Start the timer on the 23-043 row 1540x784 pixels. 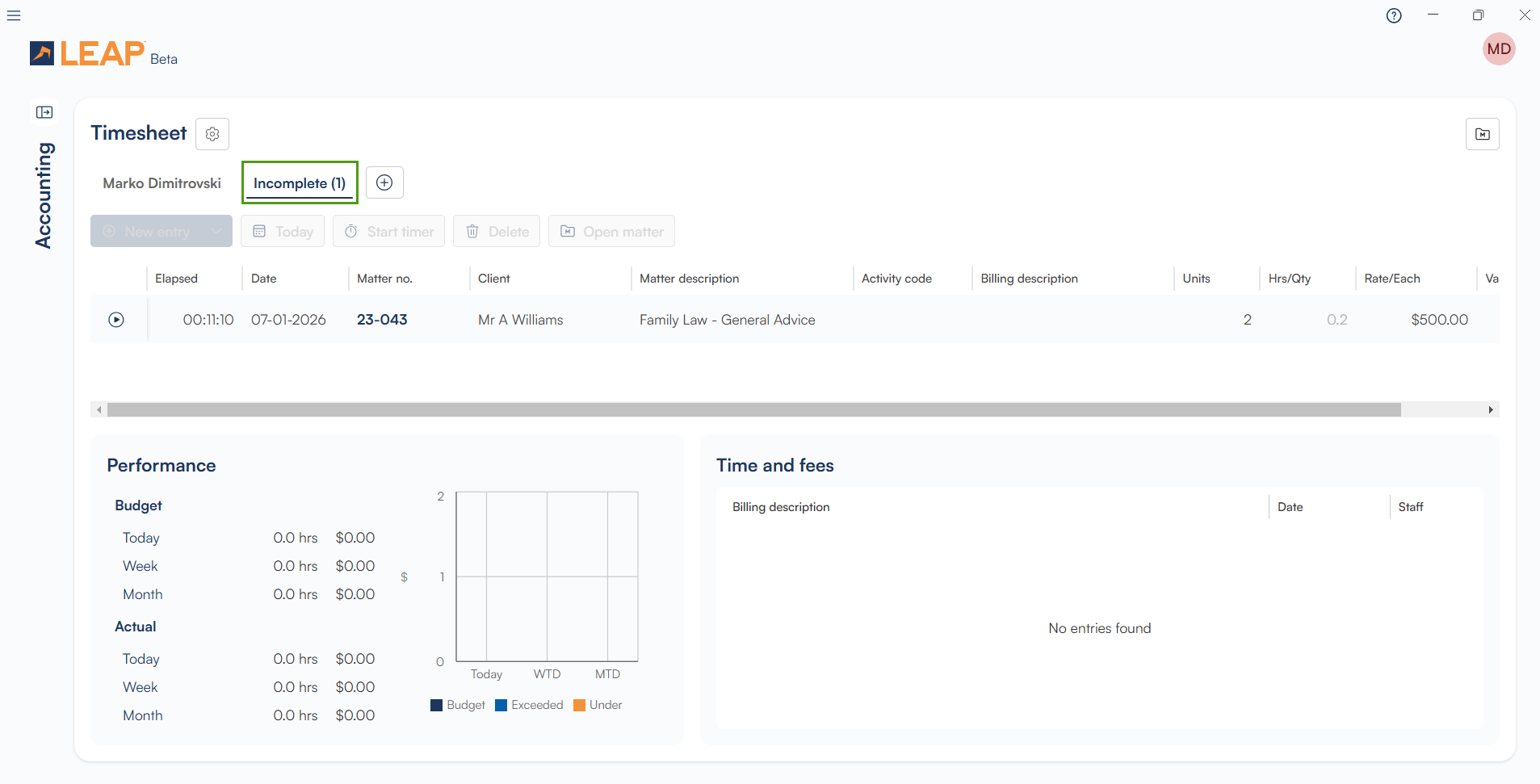pos(116,320)
